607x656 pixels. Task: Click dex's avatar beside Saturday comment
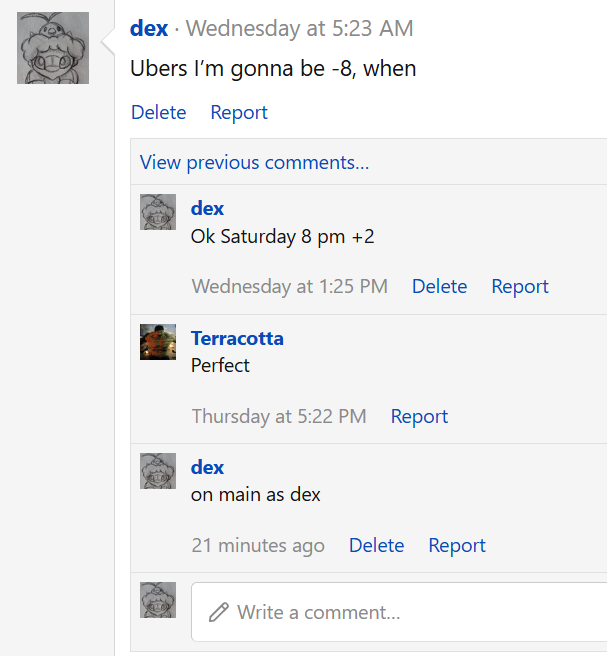tap(158, 212)
